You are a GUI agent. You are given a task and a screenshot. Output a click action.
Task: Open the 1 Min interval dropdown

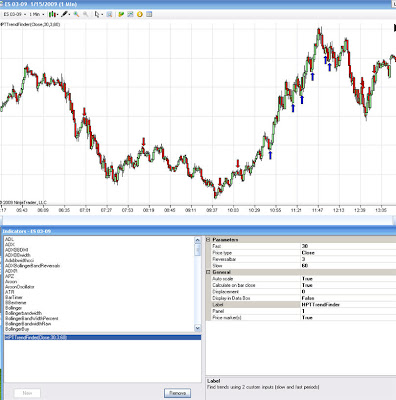pos(36,14)
